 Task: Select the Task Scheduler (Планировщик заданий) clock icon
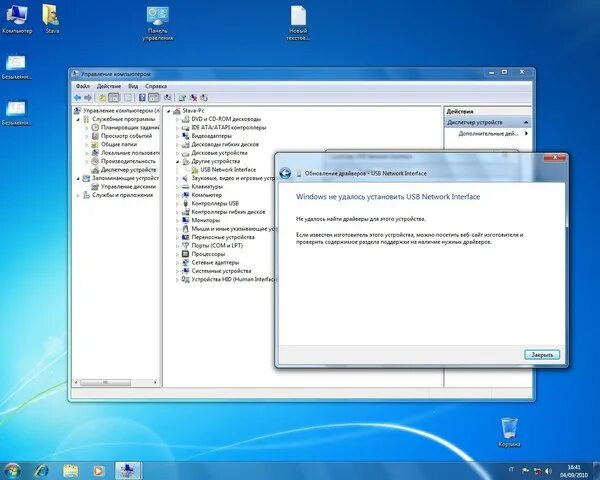95,127
